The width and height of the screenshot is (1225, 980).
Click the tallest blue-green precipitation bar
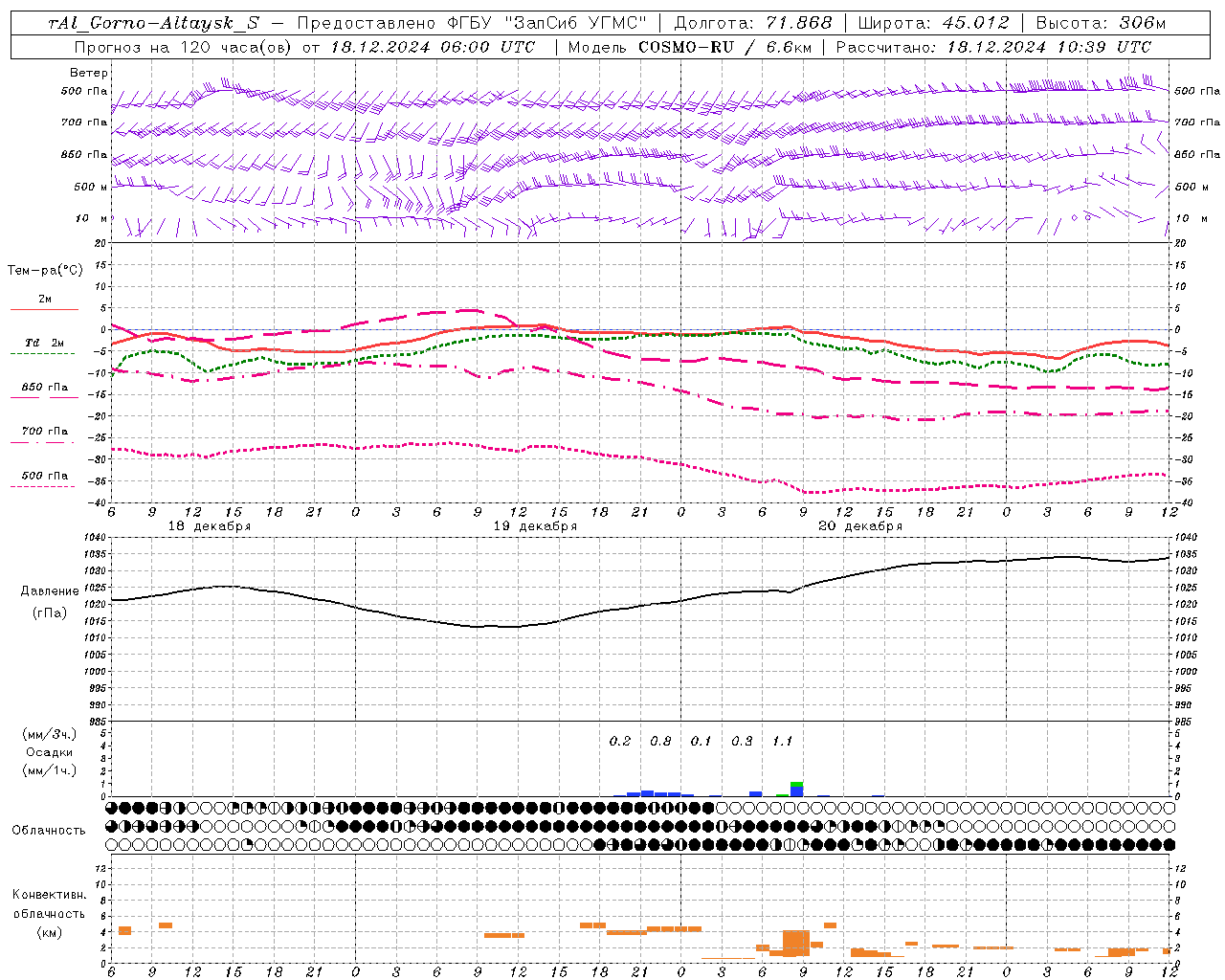(x=796, y=789)
